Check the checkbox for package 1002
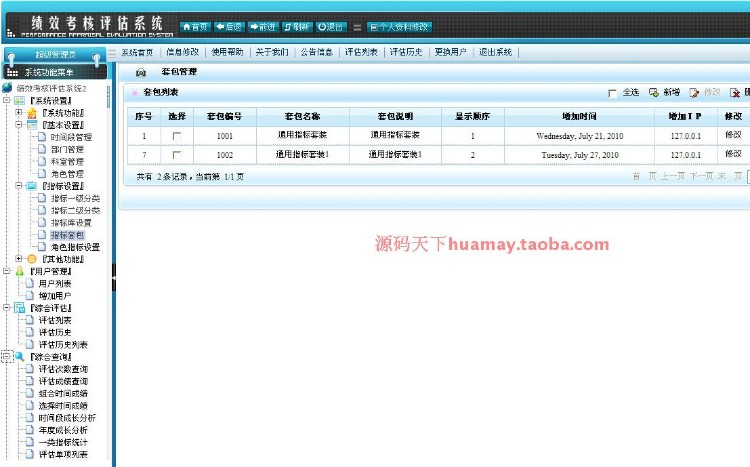Viewport: 750px width, 467px height. (176, 155)
